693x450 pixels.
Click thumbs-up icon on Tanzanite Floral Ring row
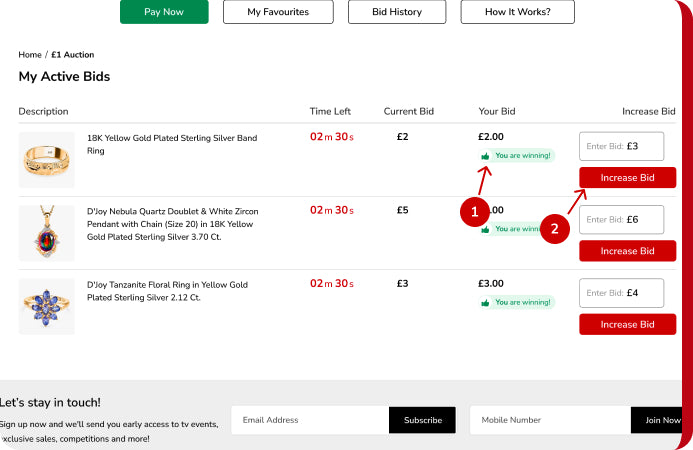(x=485, y=302)
